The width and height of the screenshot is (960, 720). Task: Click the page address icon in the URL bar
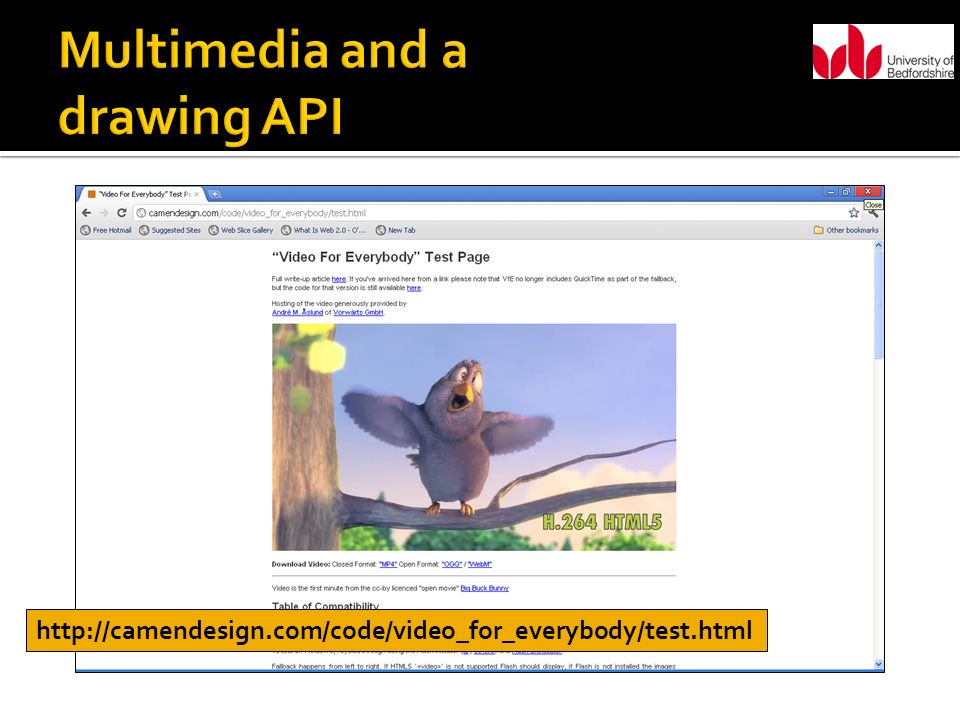(141, 212)
